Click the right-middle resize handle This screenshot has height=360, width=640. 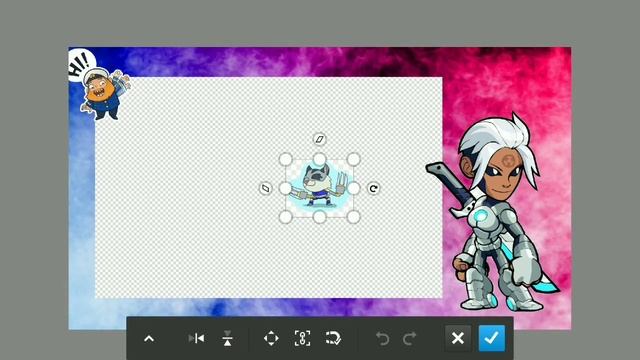(x=353, y=188)
